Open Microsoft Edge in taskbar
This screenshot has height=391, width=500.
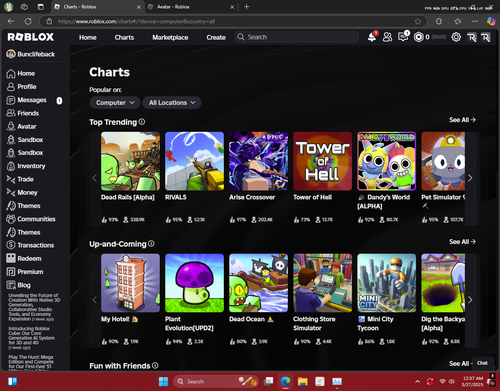point(285,381)
